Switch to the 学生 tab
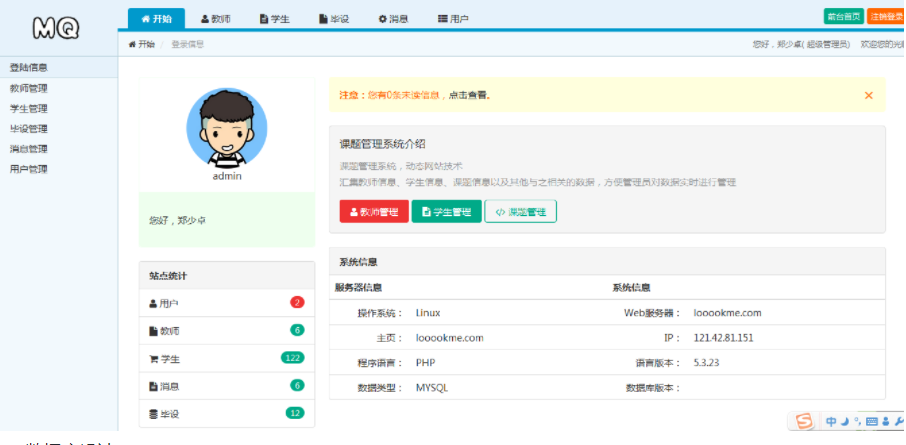 274,18
